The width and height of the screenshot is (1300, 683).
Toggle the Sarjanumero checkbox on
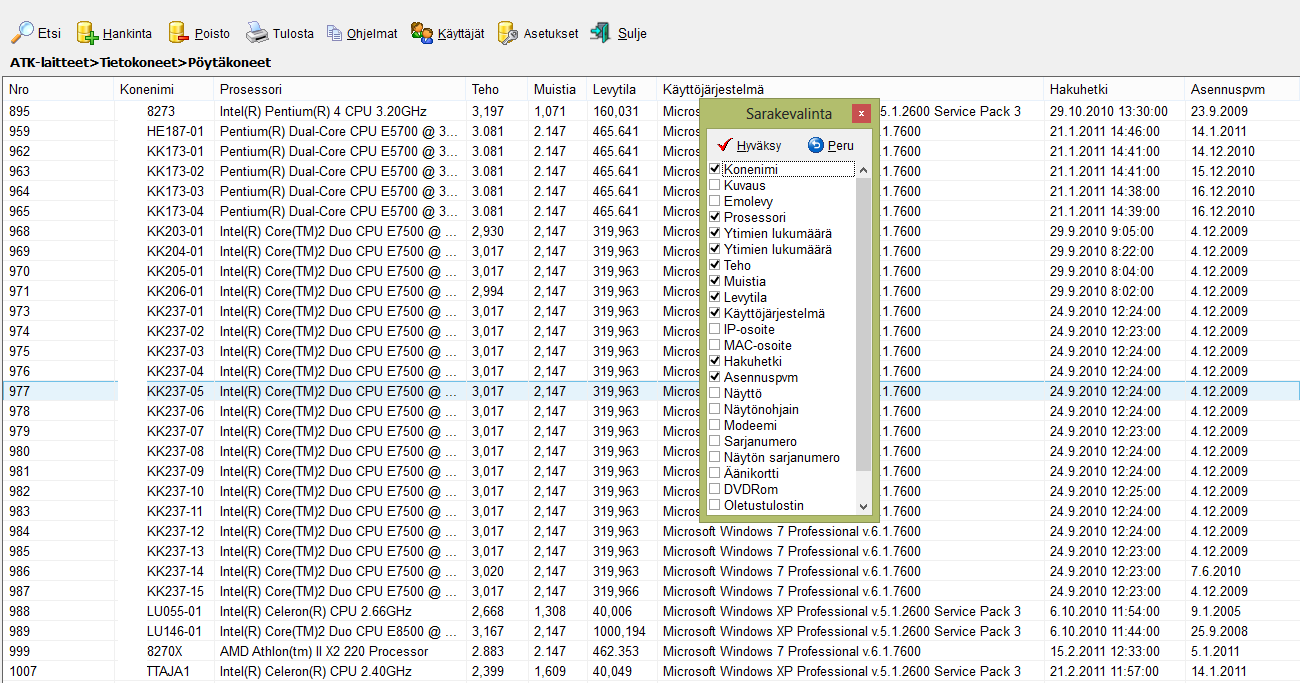[x=715, y=442]
